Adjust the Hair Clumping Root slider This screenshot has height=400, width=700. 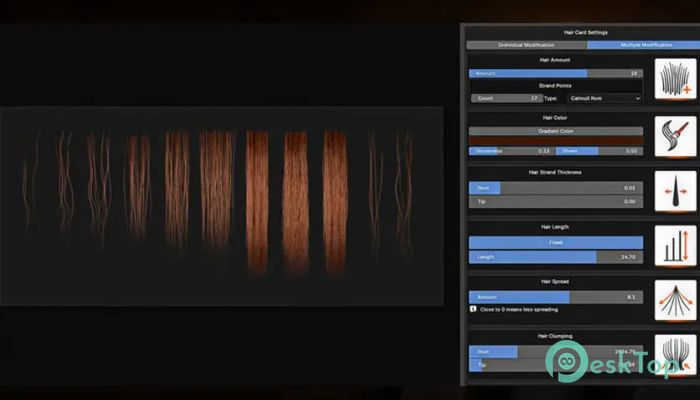pos(556,352)
